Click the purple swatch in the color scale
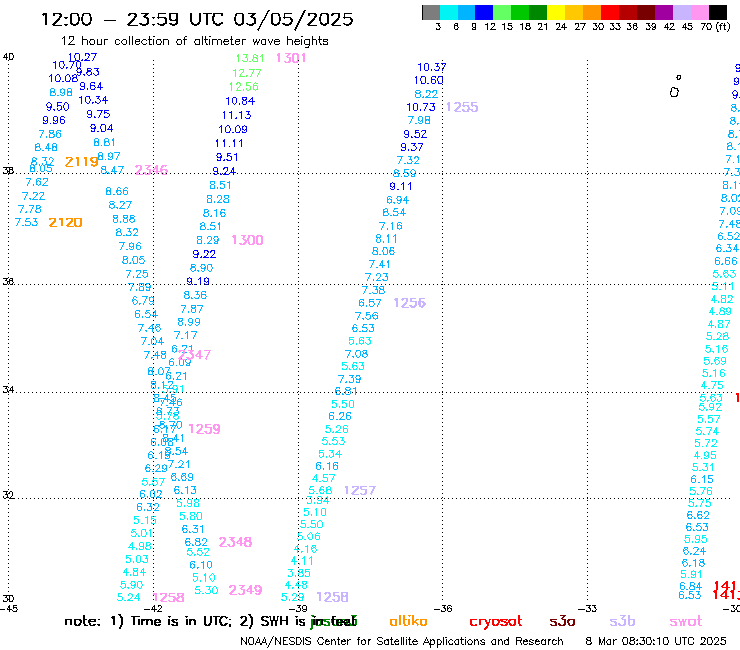The width and height of the screenshot is (740, 650). point(664,12)
